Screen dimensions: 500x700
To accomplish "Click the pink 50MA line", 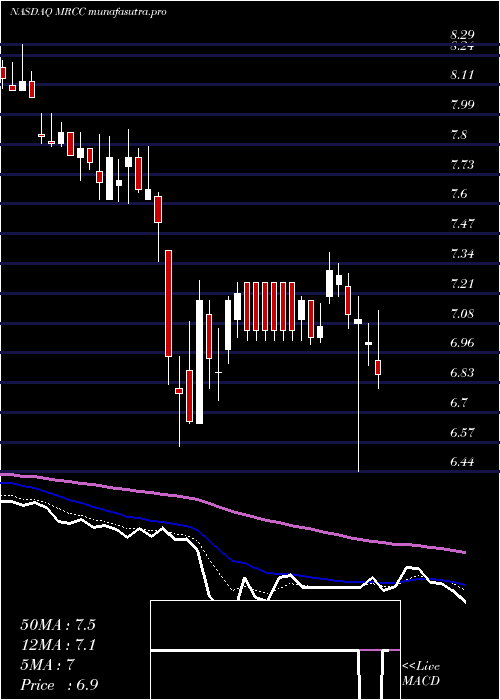I will coord(232,512).
